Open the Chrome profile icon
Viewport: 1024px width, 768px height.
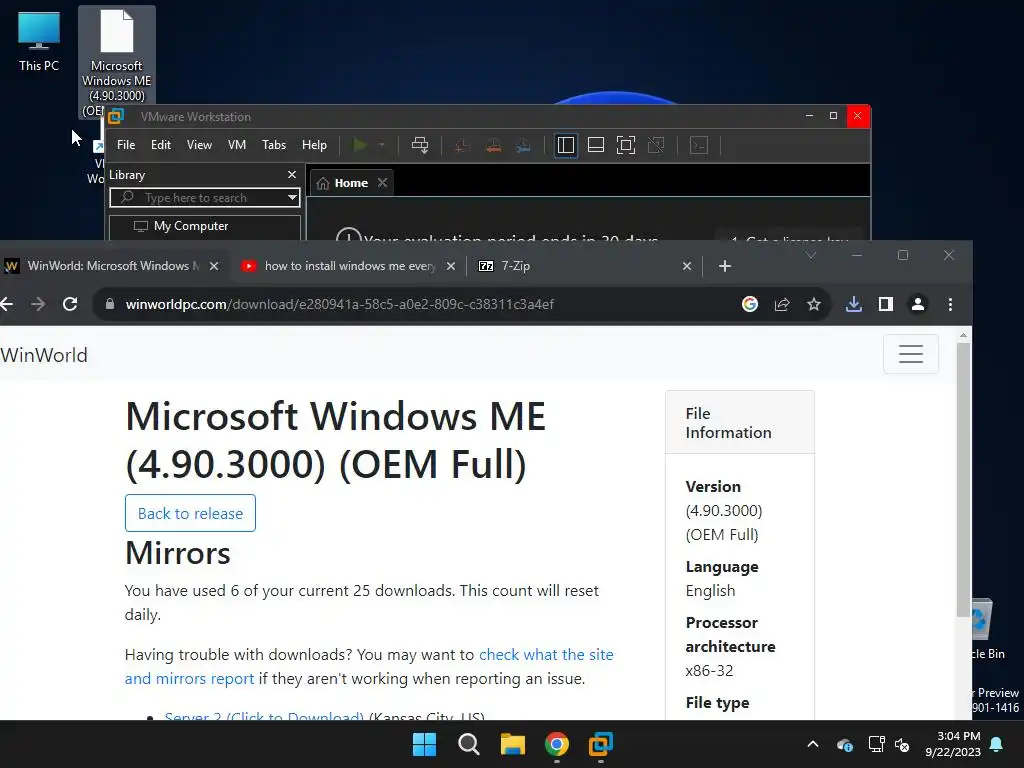[x=918, y=304]
